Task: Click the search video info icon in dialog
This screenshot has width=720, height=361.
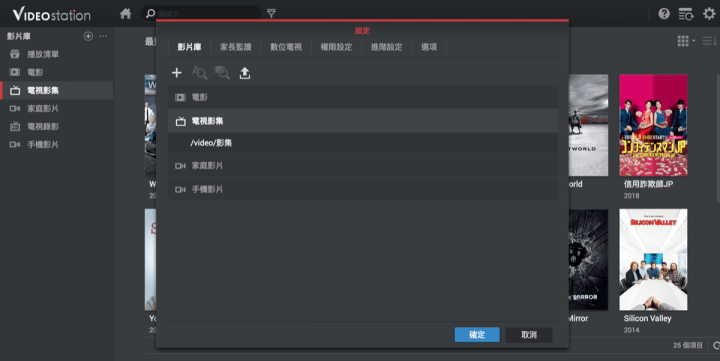Action: 199,73
